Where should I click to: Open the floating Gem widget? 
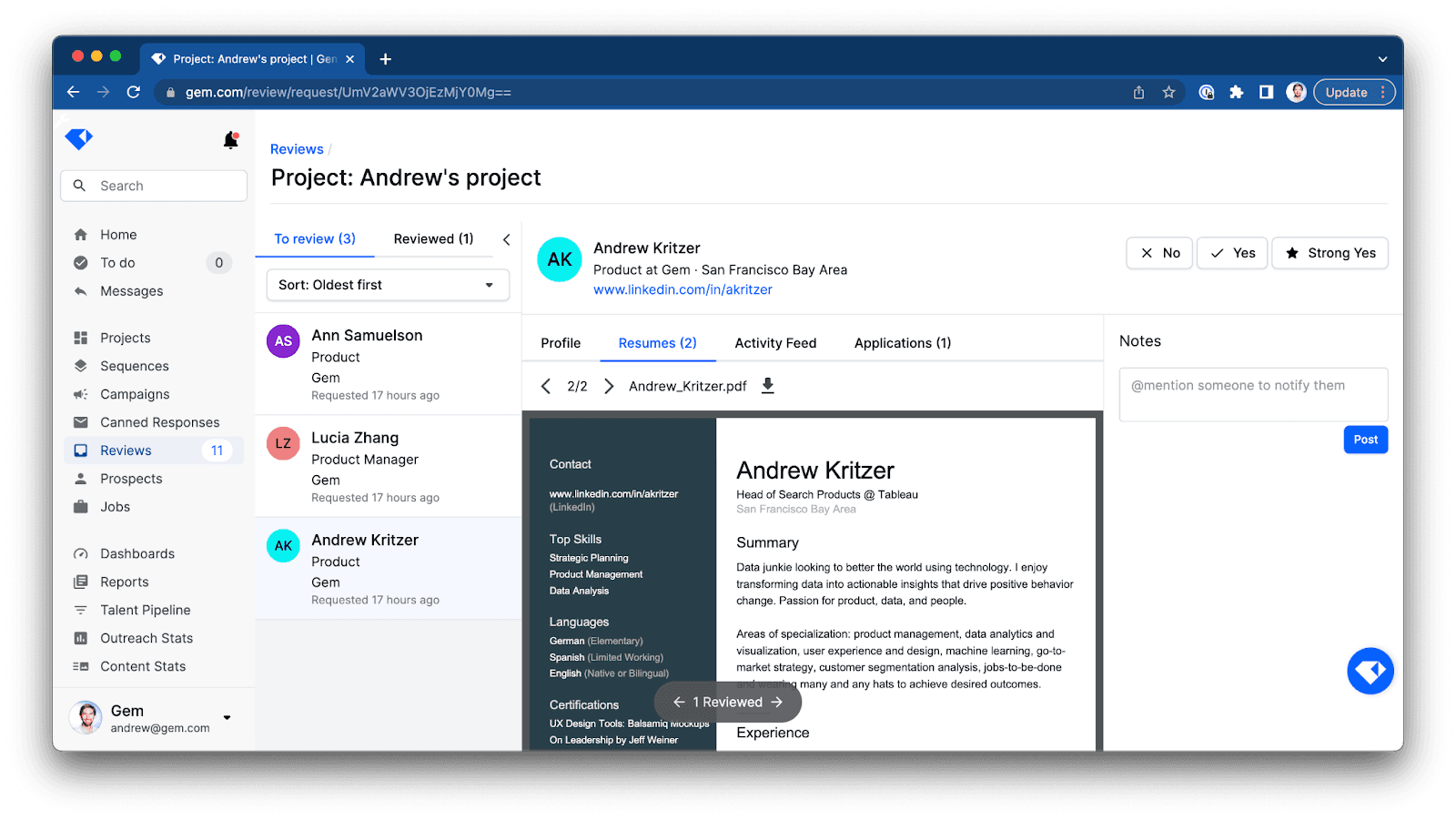click(1370, 671)
